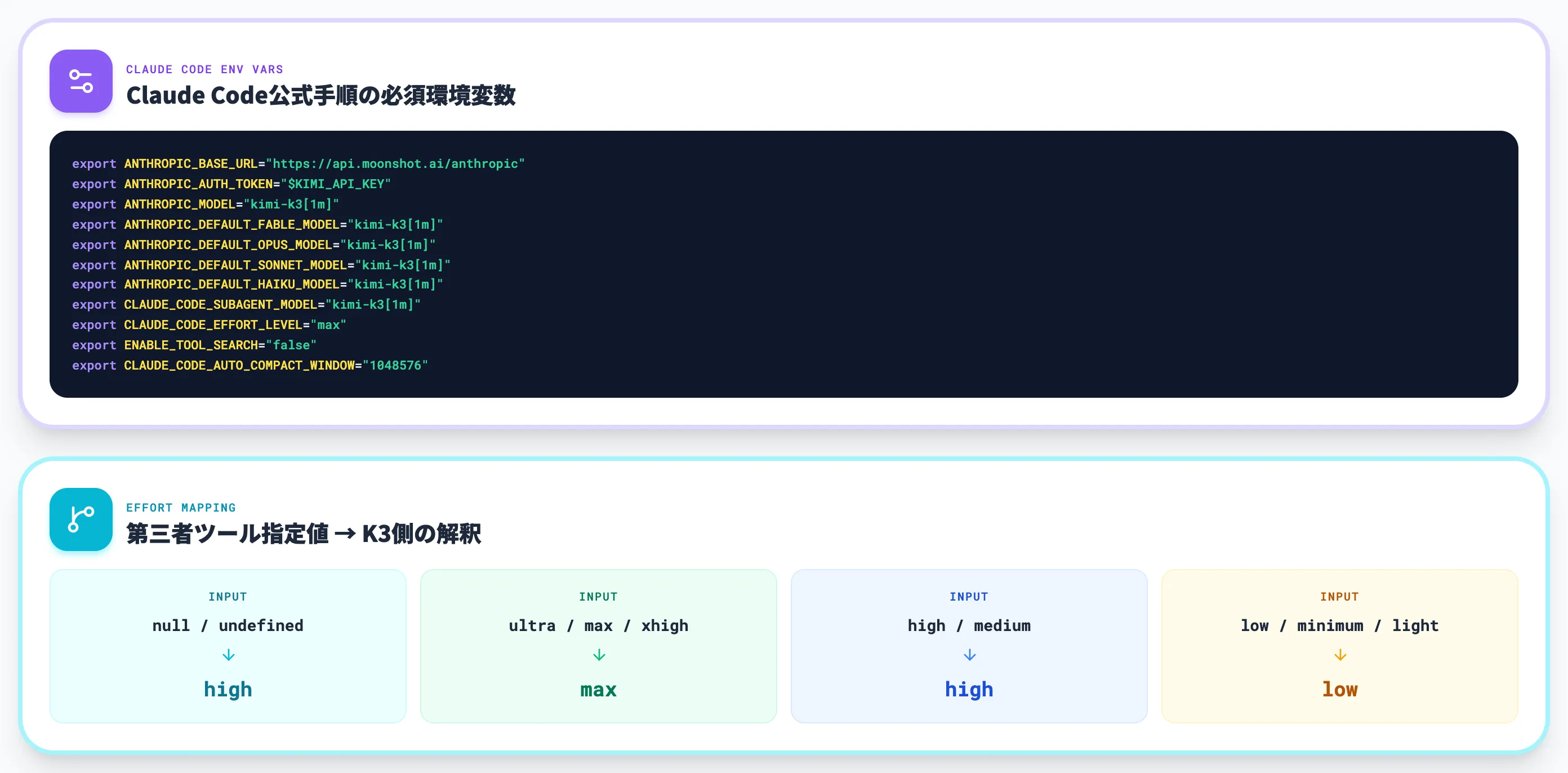Click the "high / medium" input text
This screenshot has width=1568, height=773.
click(x=969, y=625)
